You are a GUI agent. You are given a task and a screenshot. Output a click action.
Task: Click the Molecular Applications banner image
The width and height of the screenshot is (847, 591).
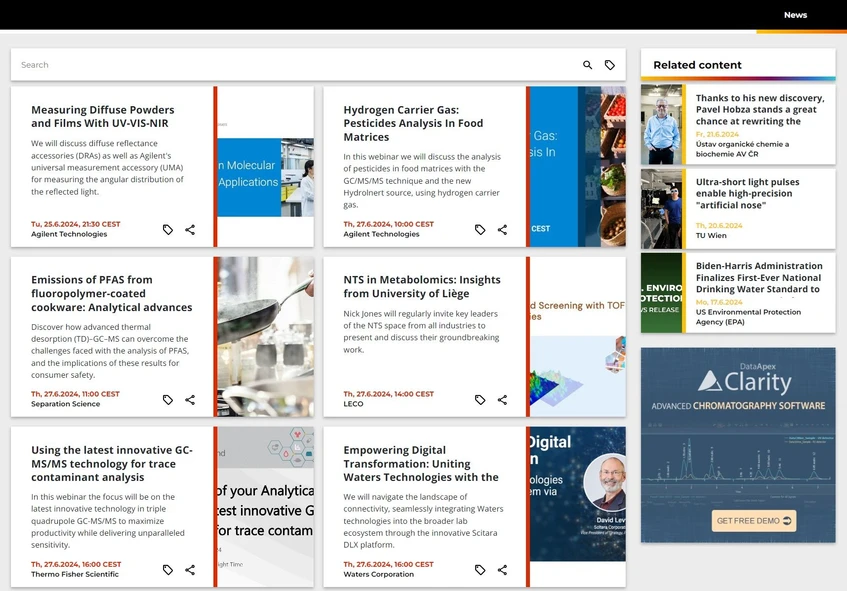[265, 177]
